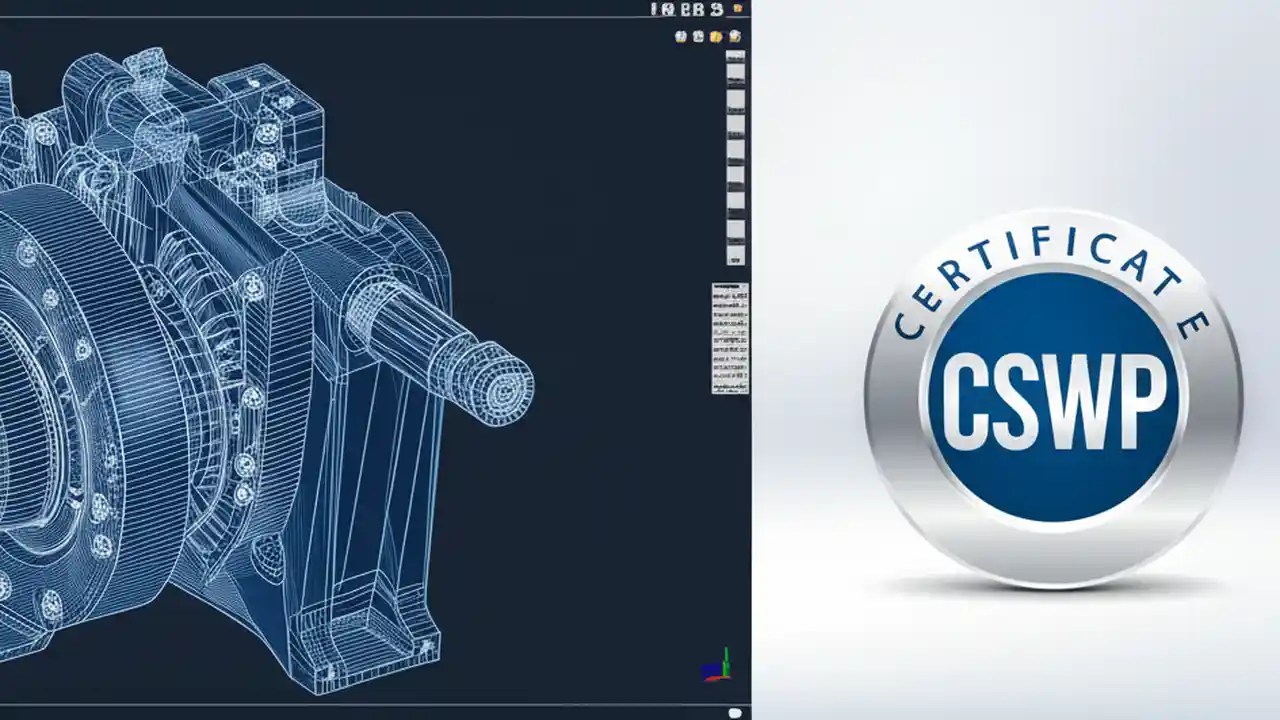Select the rightmost title bar menu entry

717,10
